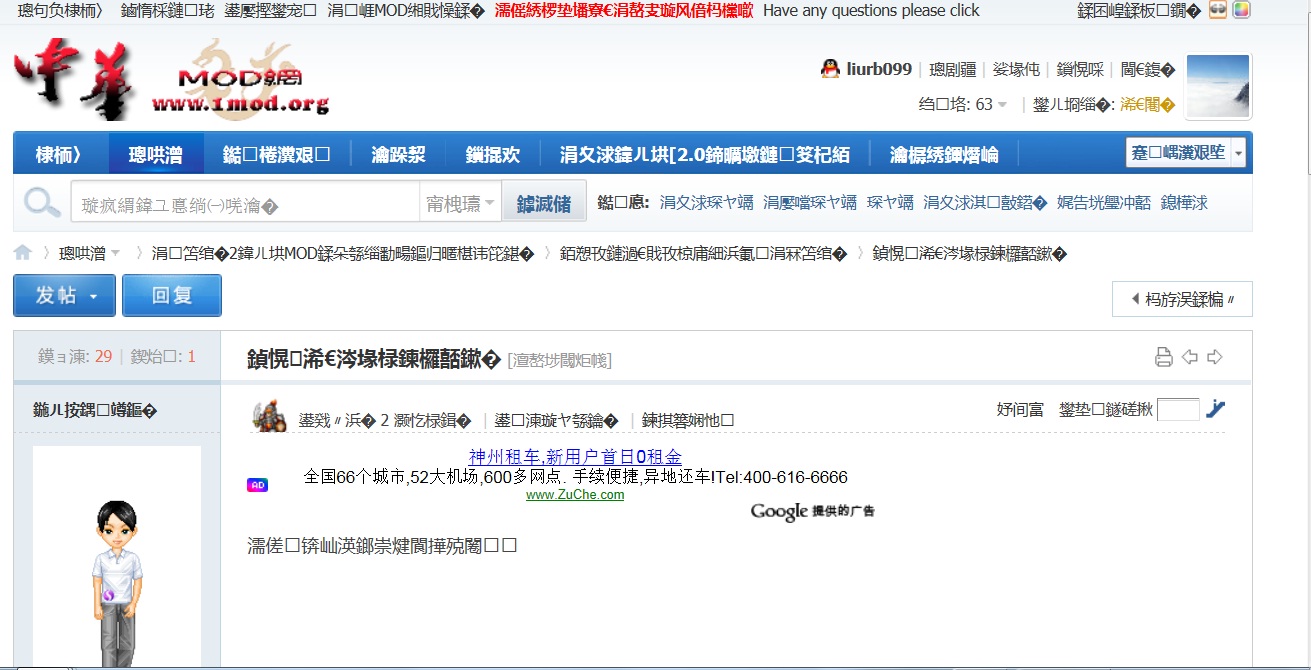Click the 回复 reply button

pyautogui.click(x=171, y=296)
